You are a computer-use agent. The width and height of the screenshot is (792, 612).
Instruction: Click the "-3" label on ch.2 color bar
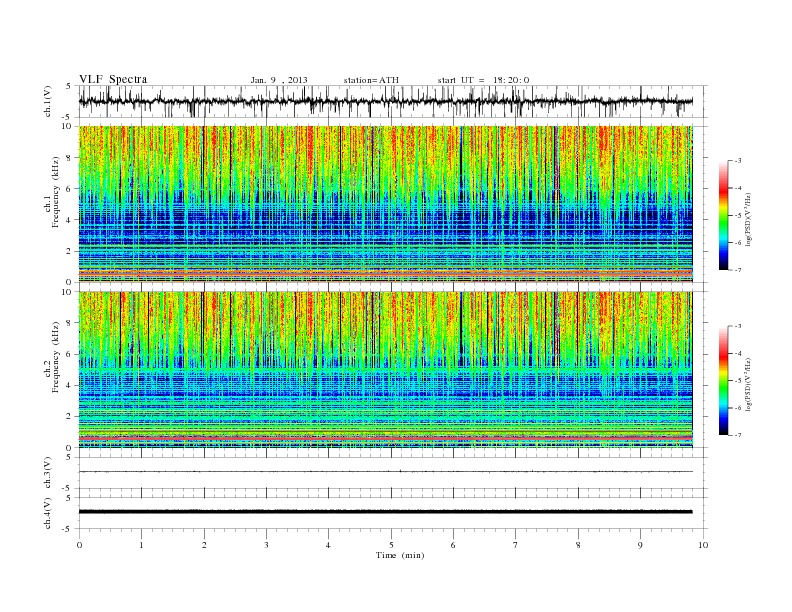tap(738, 326)
